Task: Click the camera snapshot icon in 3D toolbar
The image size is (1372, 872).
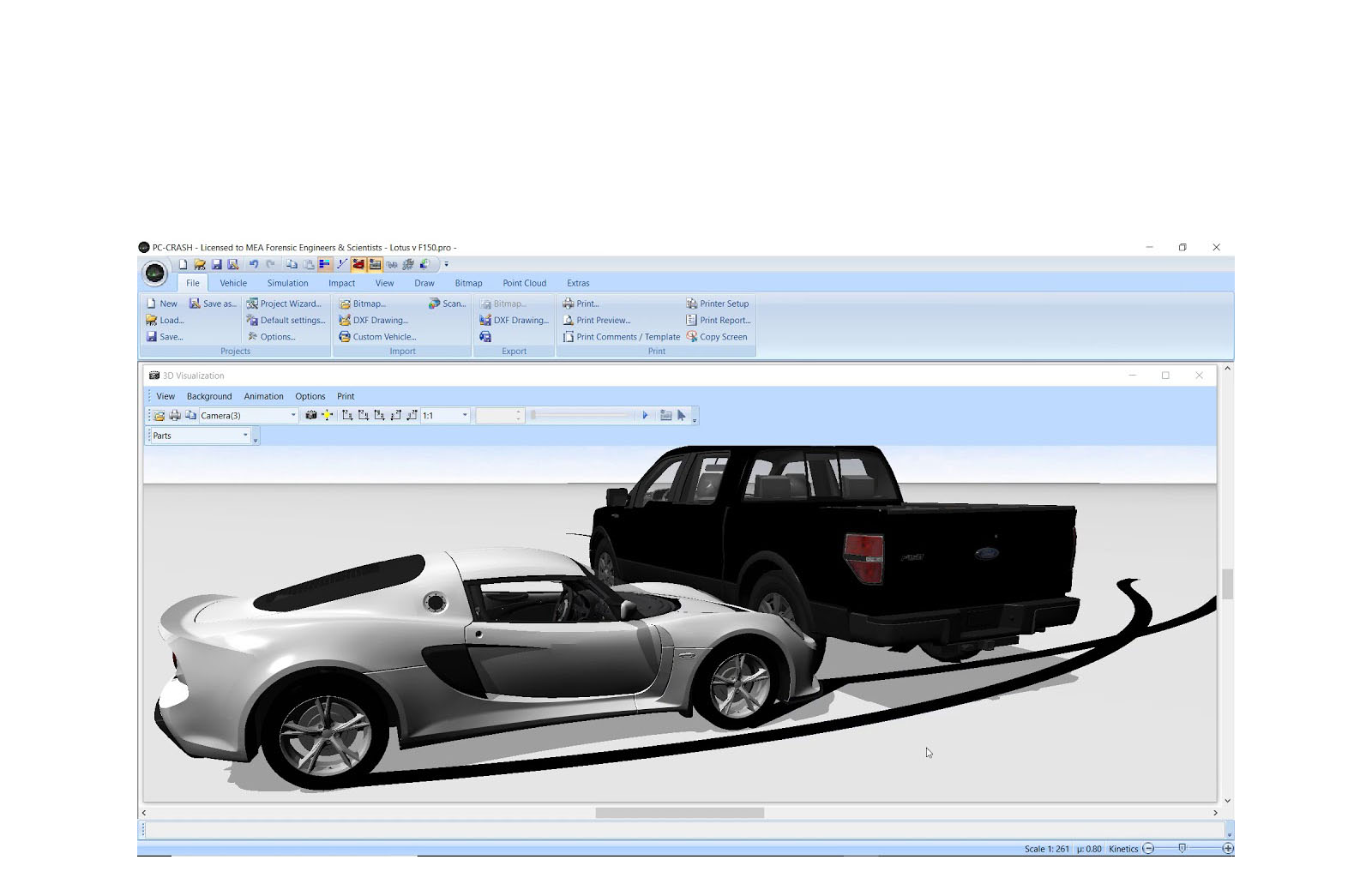Action: 311,415
